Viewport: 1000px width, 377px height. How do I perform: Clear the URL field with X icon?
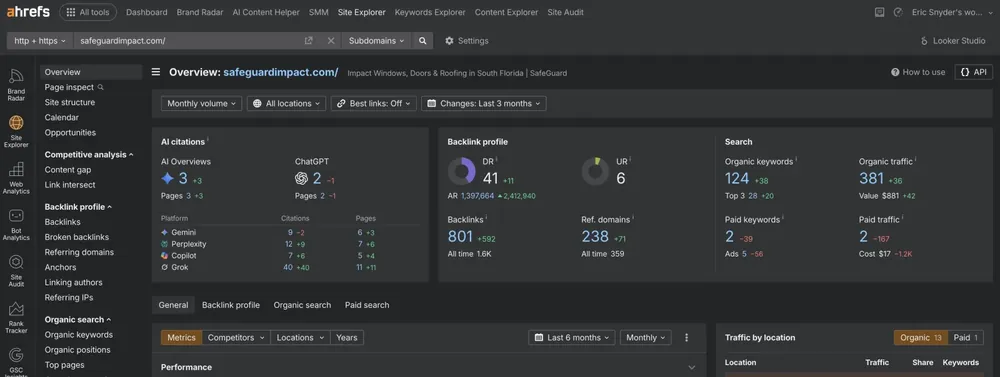(x=330, y=41)
